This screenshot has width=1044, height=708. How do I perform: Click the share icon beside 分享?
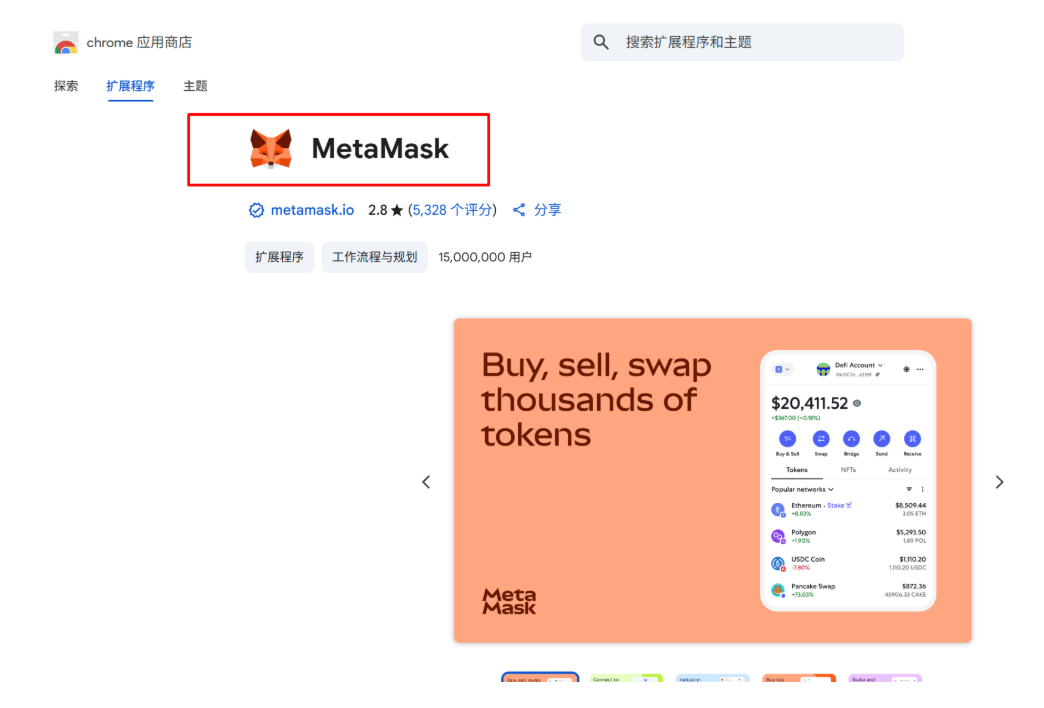[x=519, y=210]
